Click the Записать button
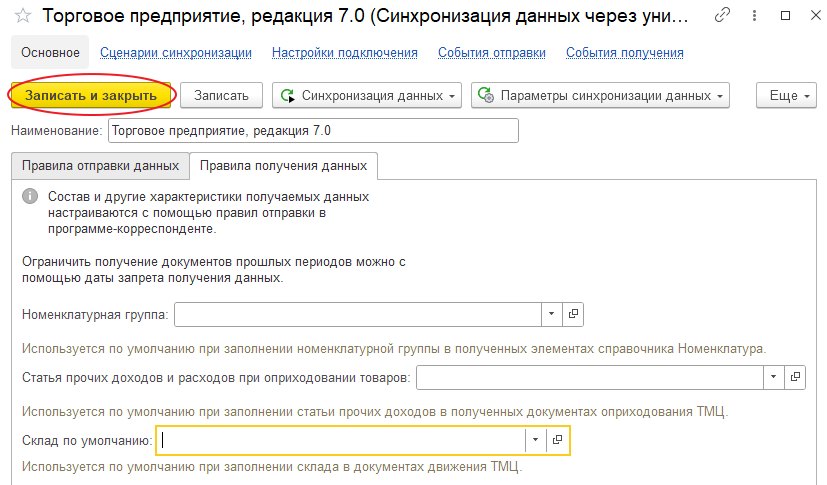Image resolution: width=827 pixels, height=485 pixels. (221, 95)
